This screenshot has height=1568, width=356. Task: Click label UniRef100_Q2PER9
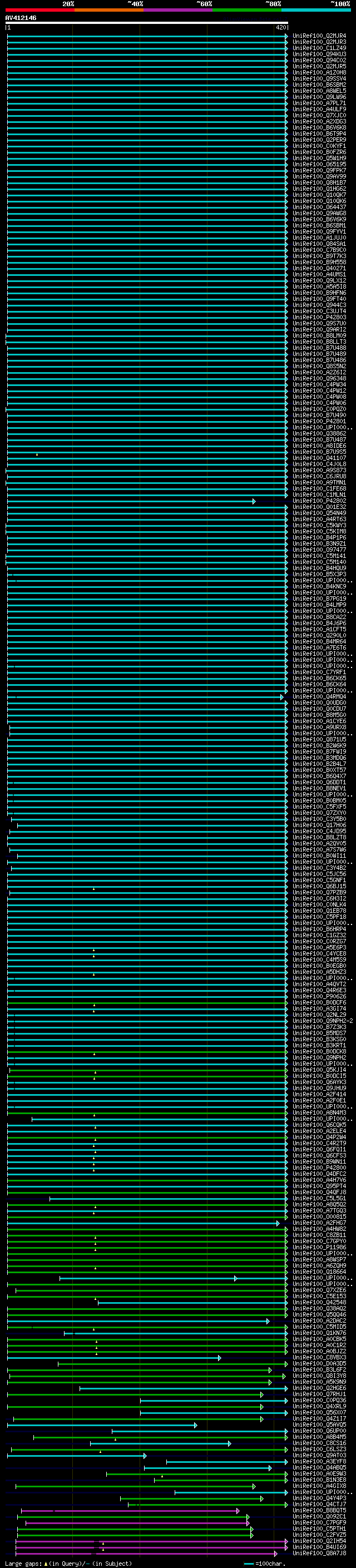coord(319,140)
